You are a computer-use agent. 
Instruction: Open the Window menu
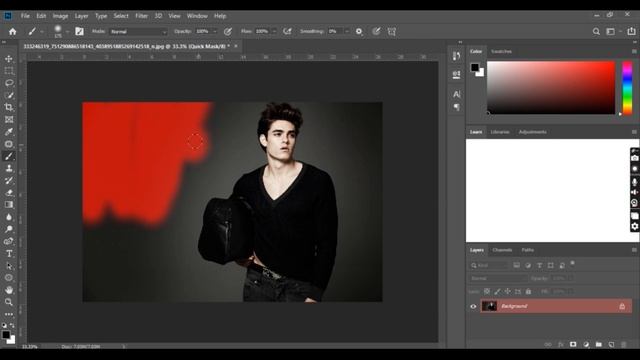197,16
